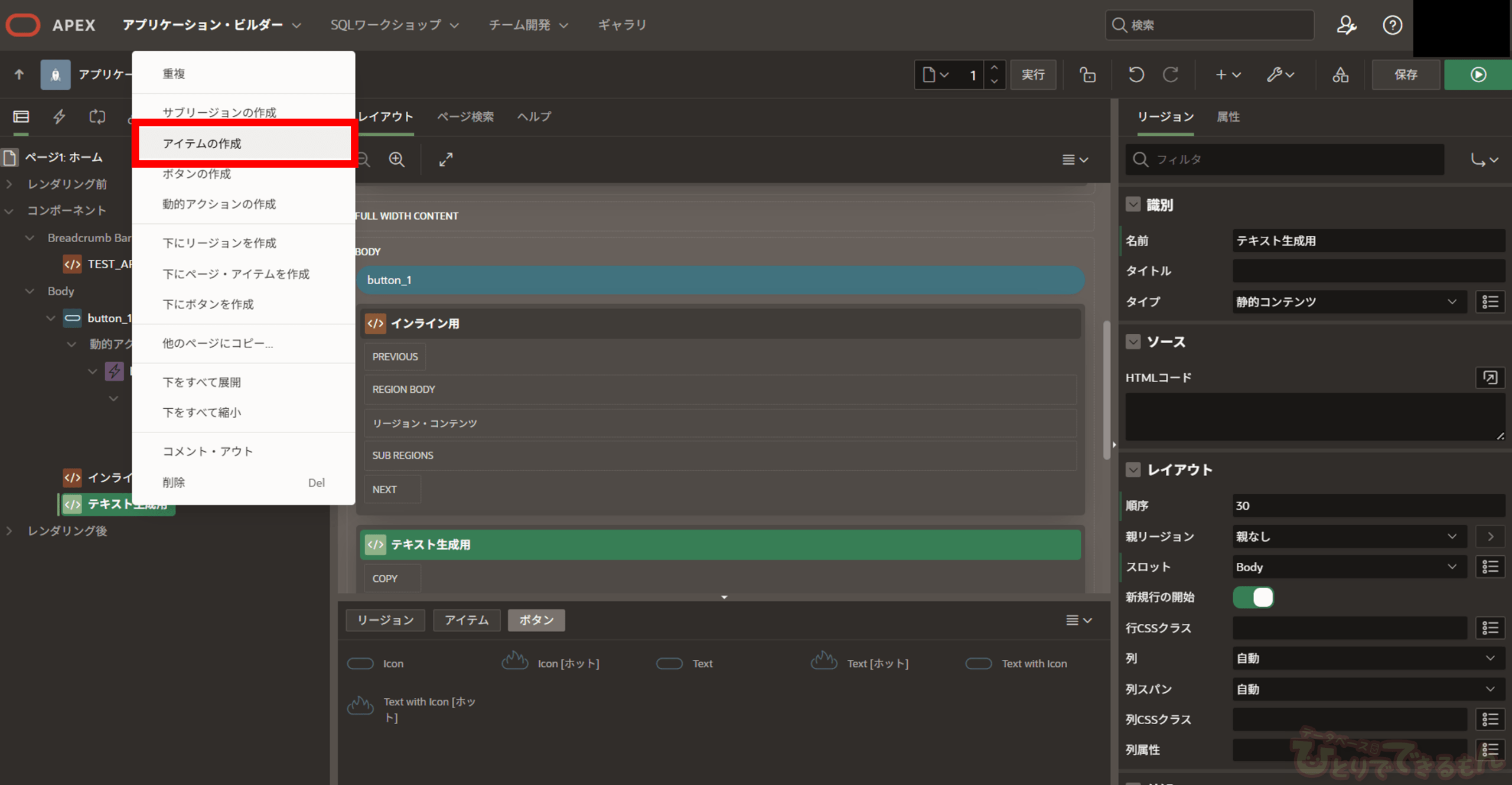The width and height of the screenshot is (1512, 785).
Task: Open the Dynamic Actions lightning tab icon
Action: (59, 117)
